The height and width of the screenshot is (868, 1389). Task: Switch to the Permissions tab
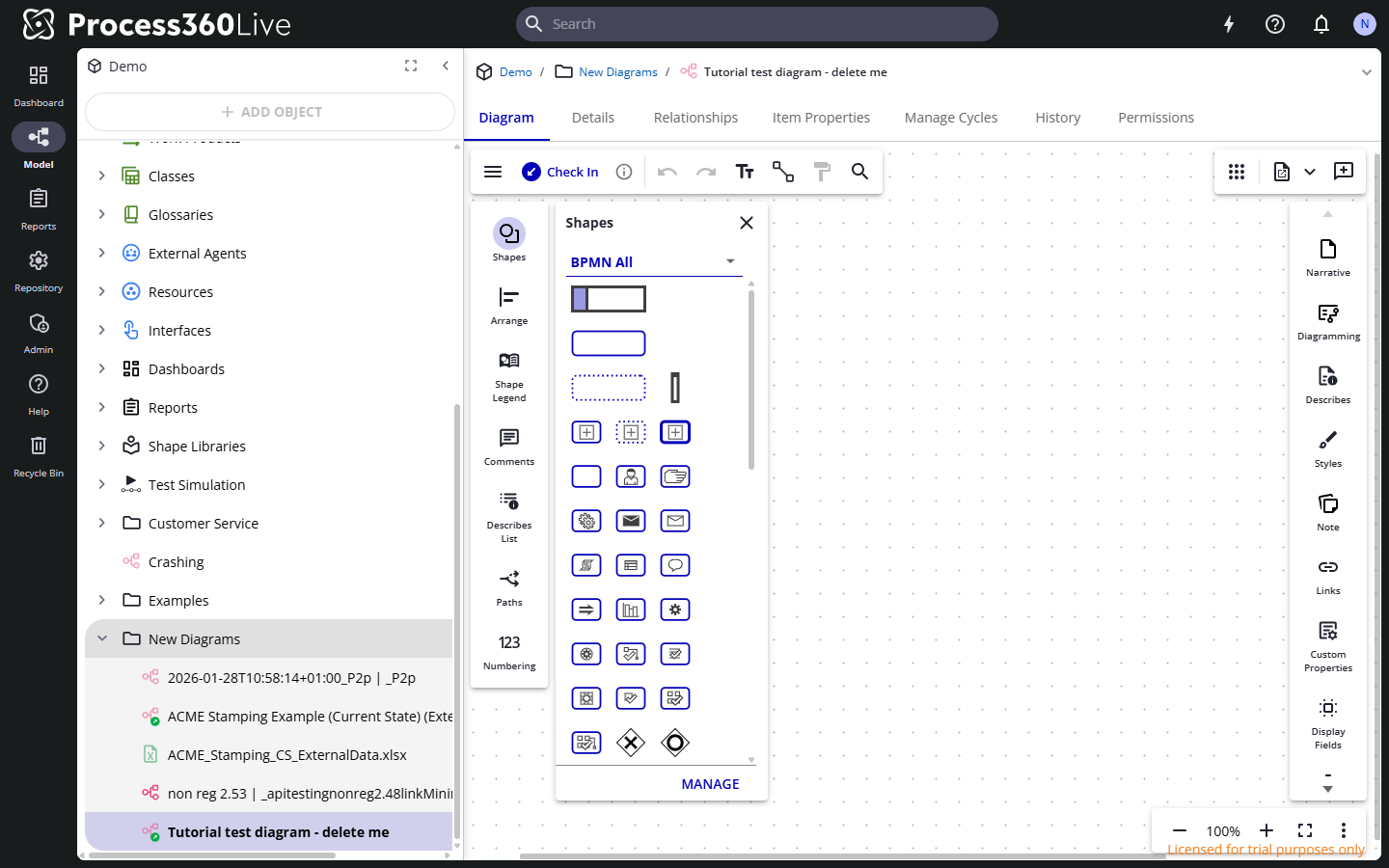click(1156, 118)
